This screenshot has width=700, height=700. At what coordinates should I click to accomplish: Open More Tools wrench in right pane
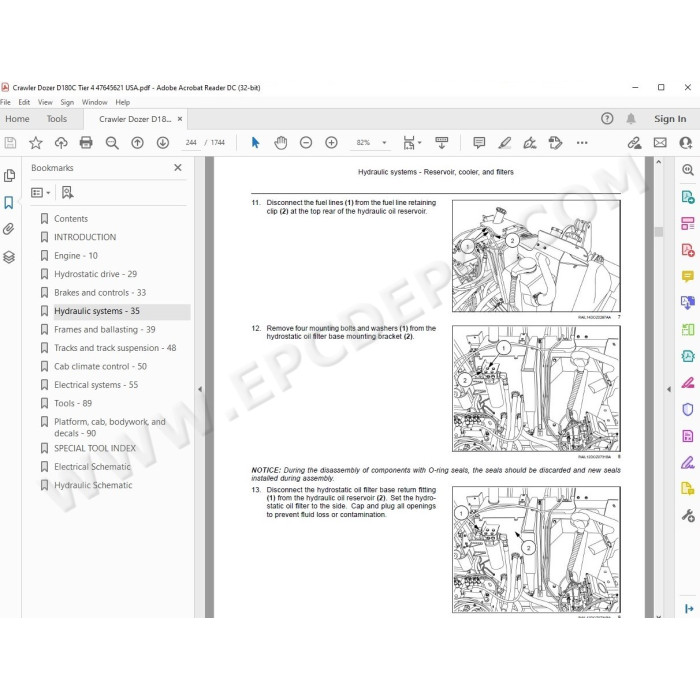click(x=688, y=516)
